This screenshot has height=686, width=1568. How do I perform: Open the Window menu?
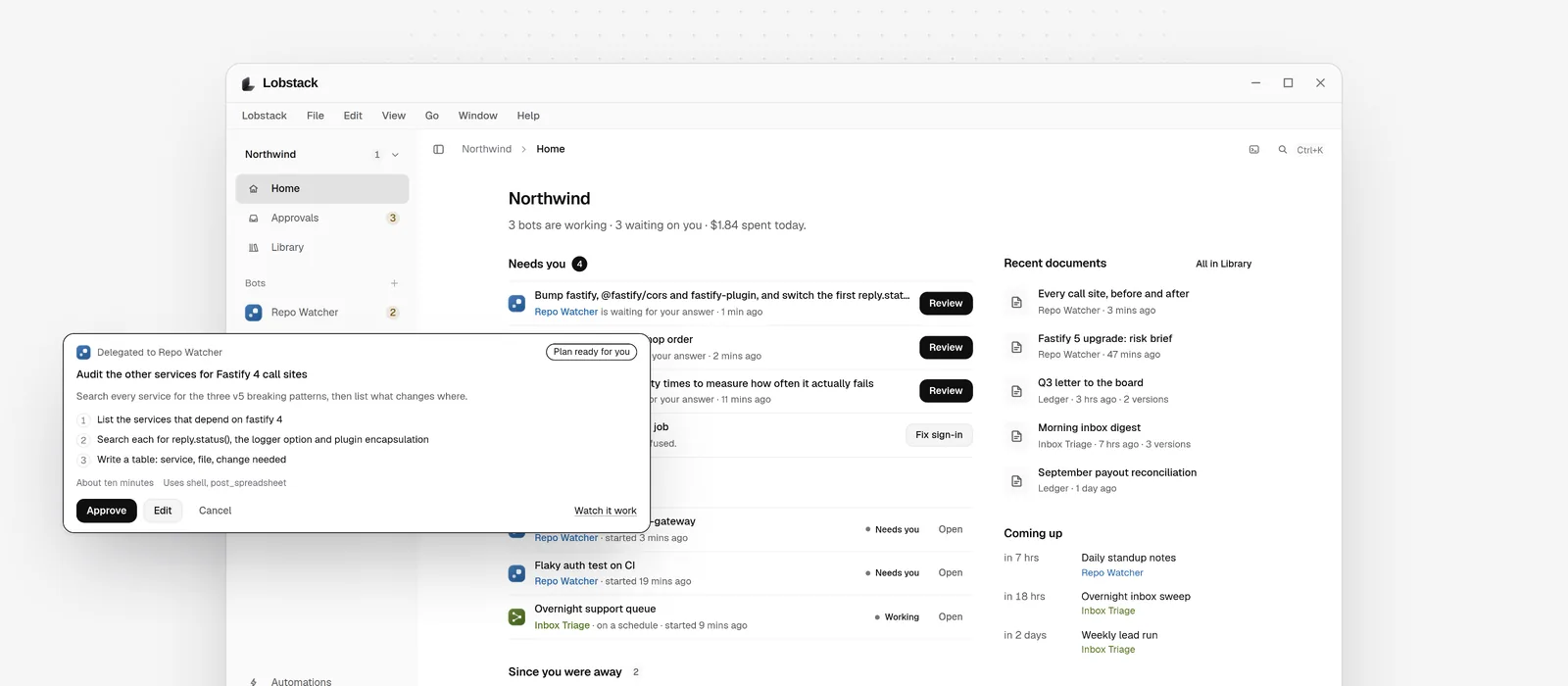[478, 116]
